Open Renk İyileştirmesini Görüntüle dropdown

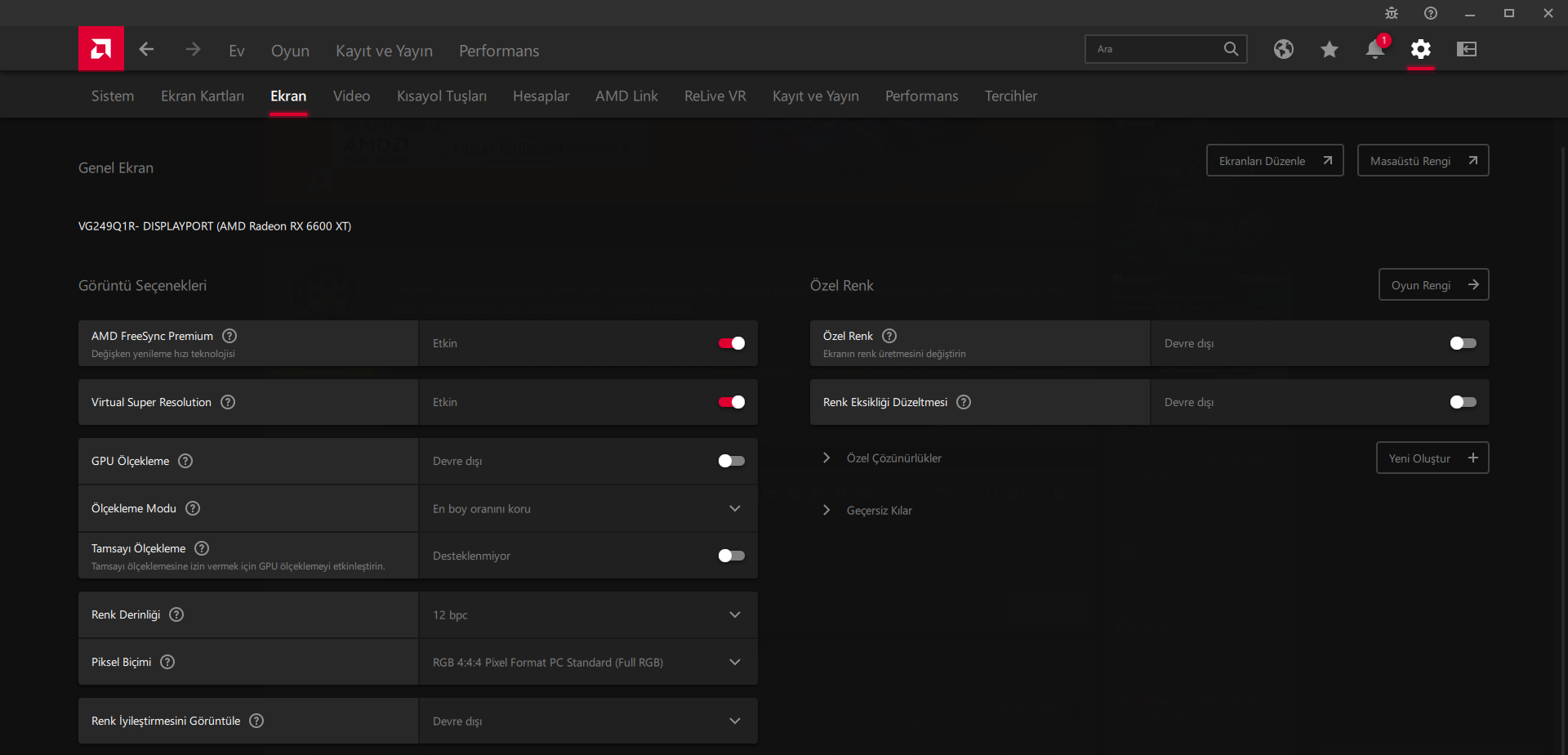pyautogui.click(x=588, y=721)
